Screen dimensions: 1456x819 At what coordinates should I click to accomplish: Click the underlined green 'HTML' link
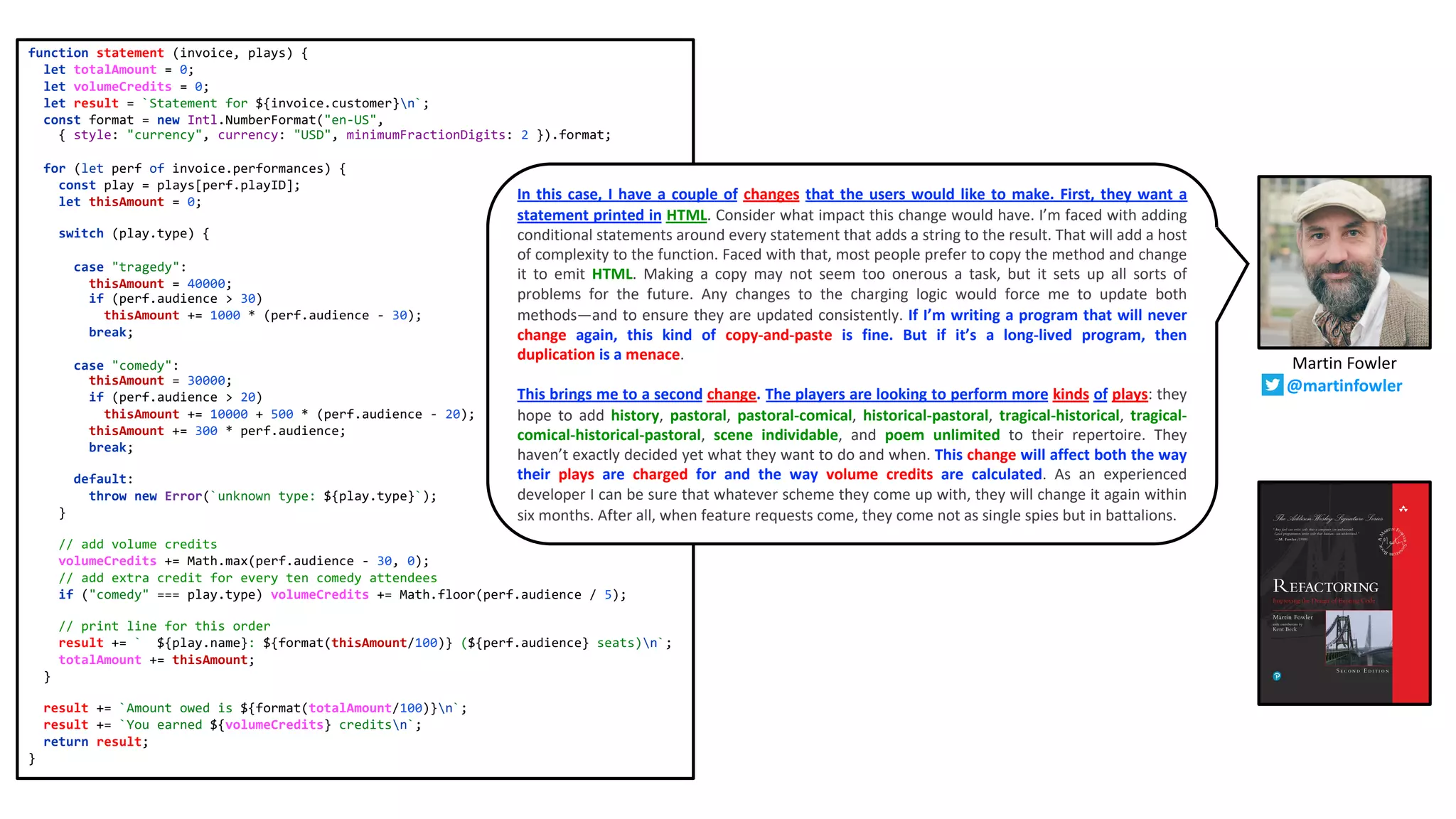(x=686, y=215)
